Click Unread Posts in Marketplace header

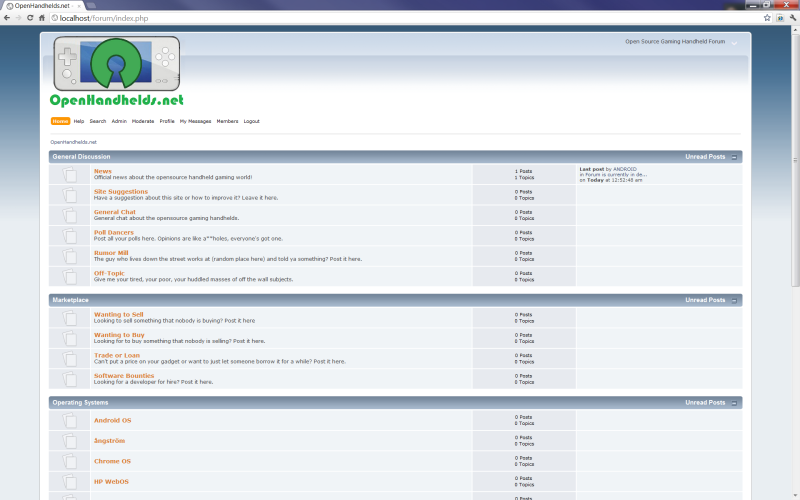[x=705, y=301]
